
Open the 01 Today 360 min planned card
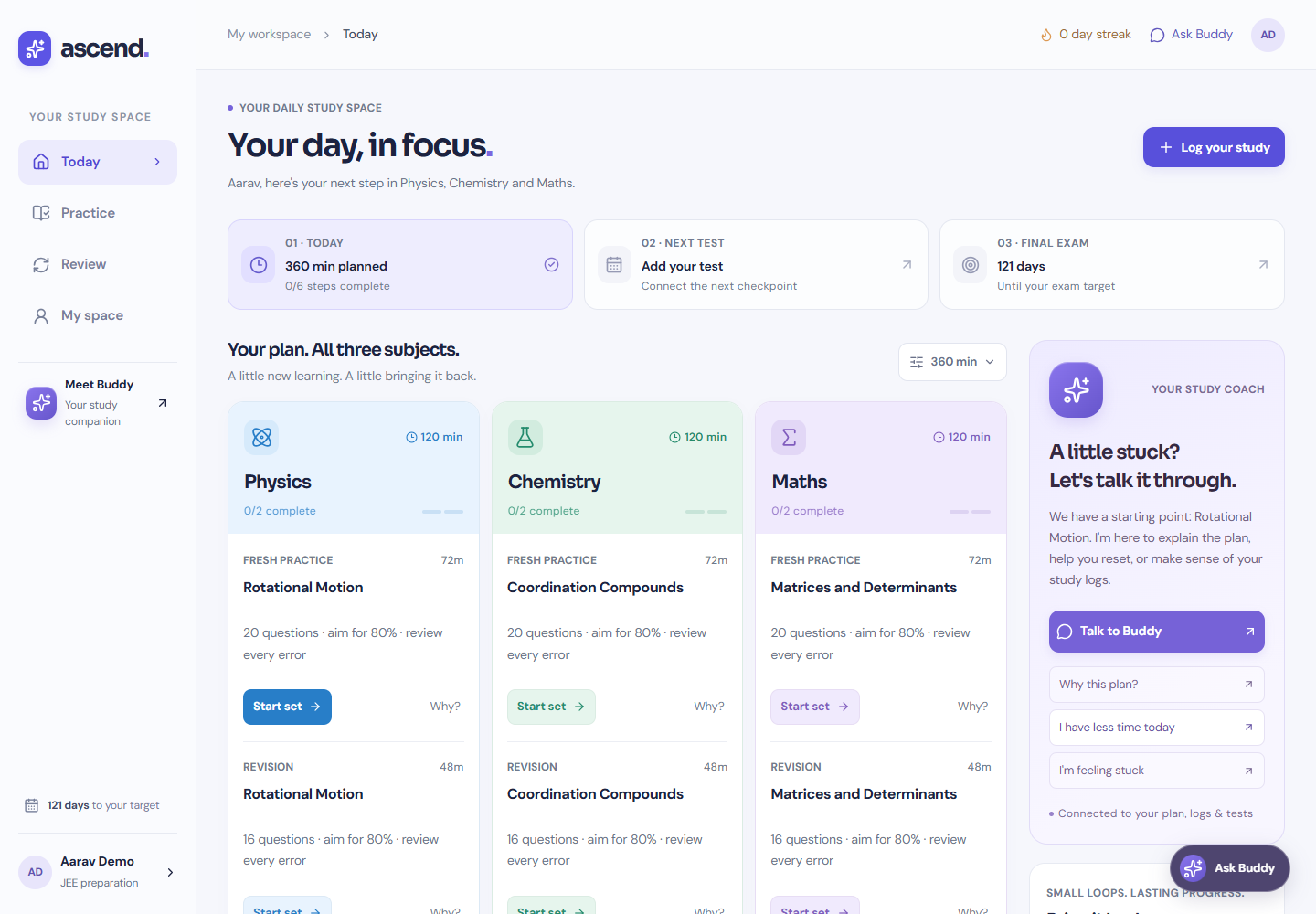pos(400,265)
